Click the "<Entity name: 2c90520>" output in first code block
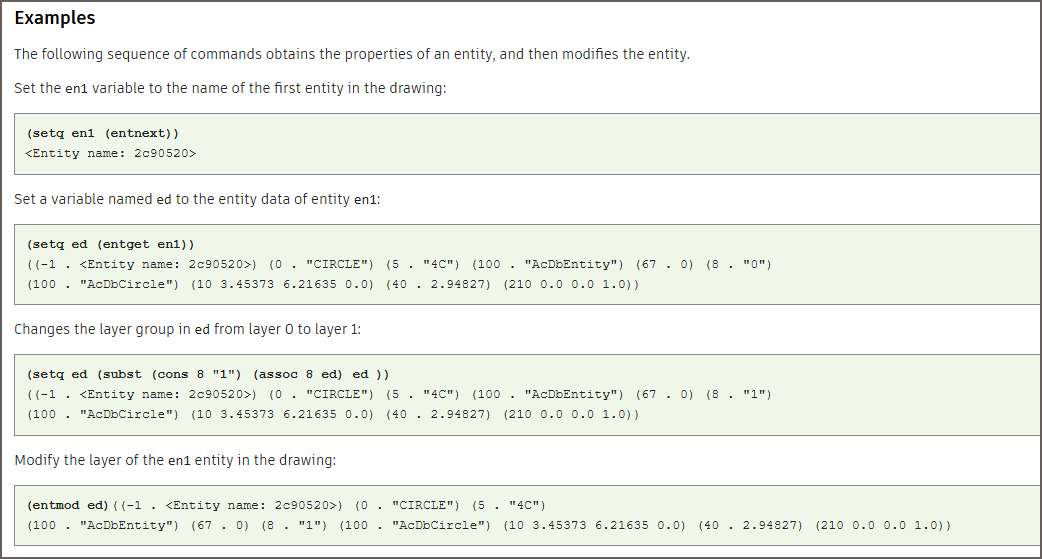The width and height of the screenshot is (1042, 559). point(111,153)
